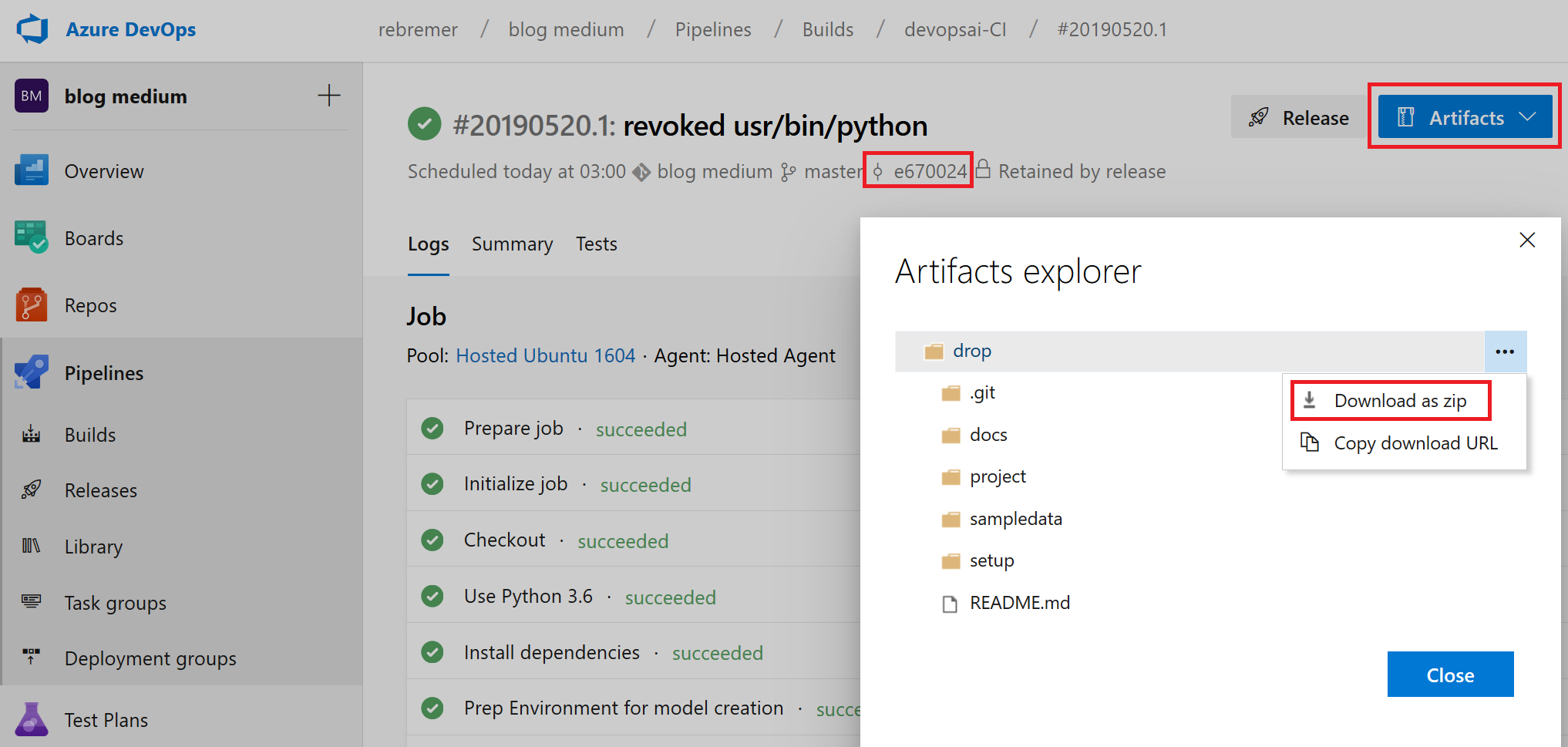Click the Library books icon
This screenshot has height=747, width=1568.
click(32, 547)
